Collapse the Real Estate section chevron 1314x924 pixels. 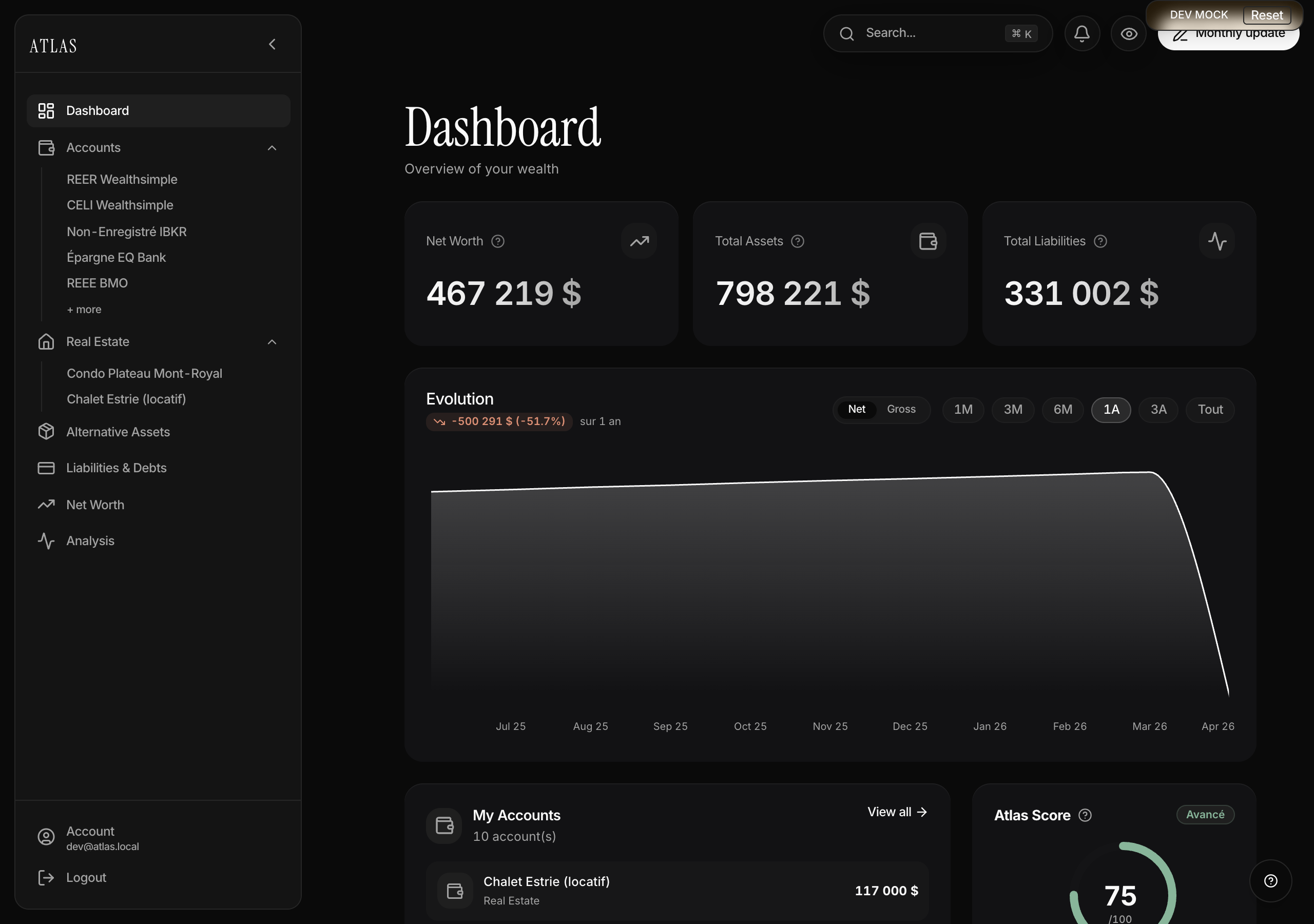click(x=272, y=342)
